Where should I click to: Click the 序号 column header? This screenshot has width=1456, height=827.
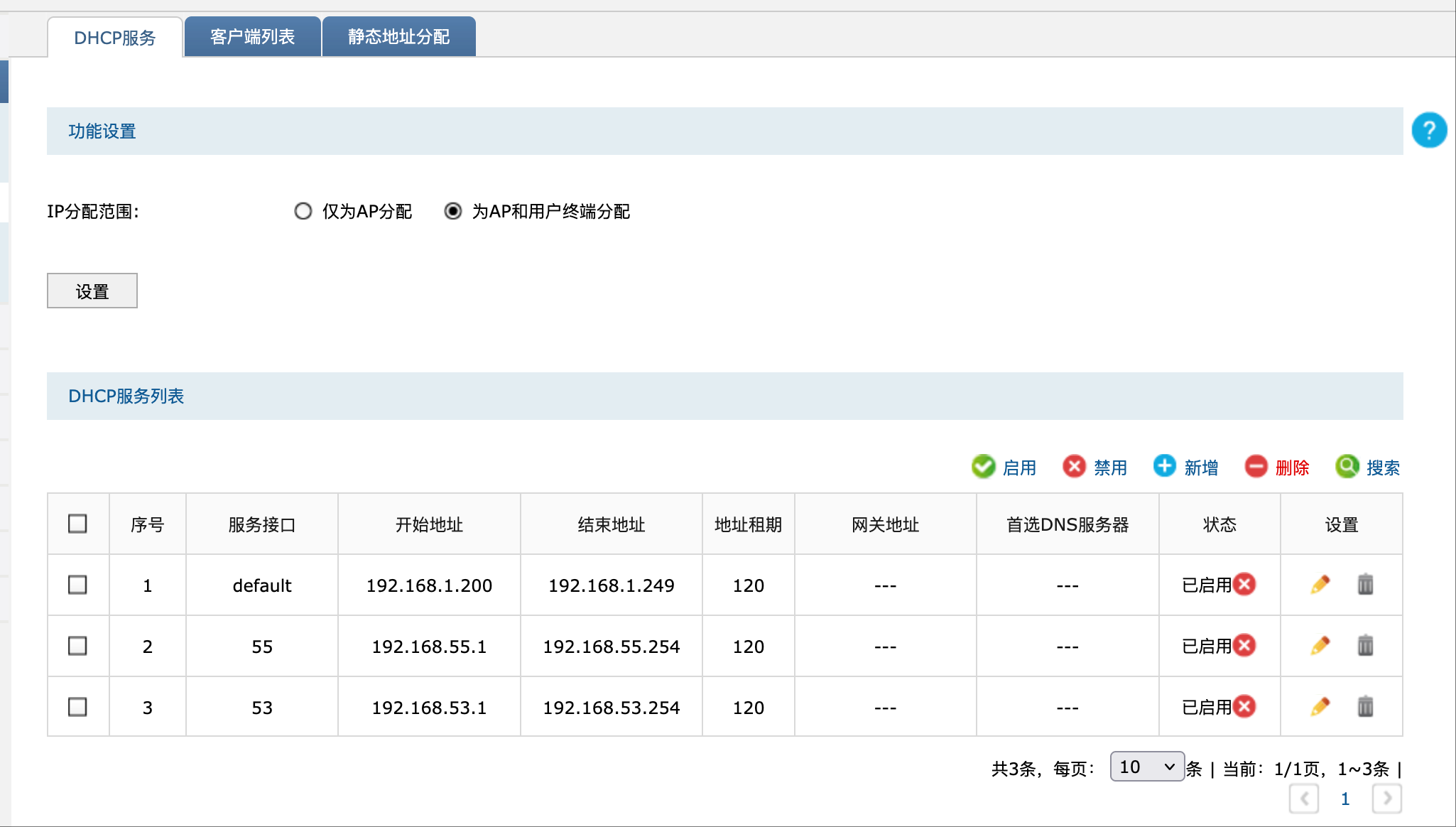(148, 524)
